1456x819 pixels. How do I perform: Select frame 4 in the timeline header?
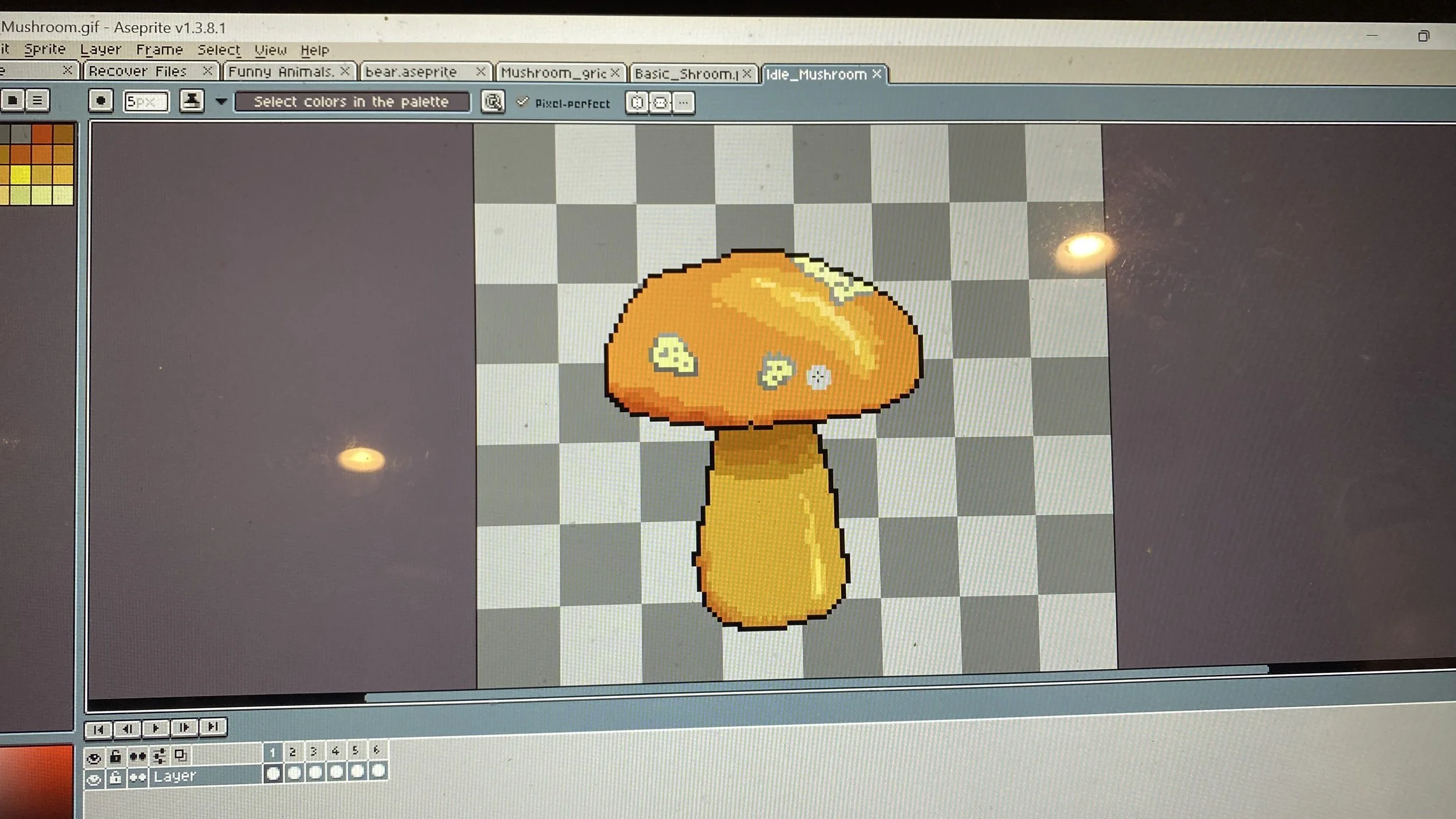point(335,751)
